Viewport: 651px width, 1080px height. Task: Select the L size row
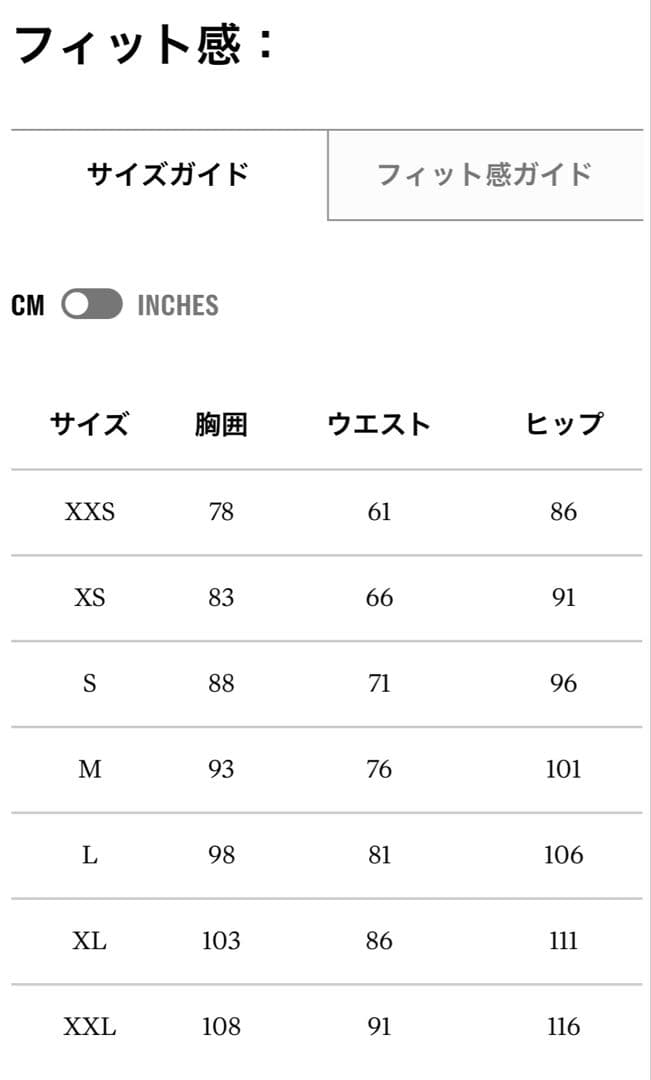(89, 855)
